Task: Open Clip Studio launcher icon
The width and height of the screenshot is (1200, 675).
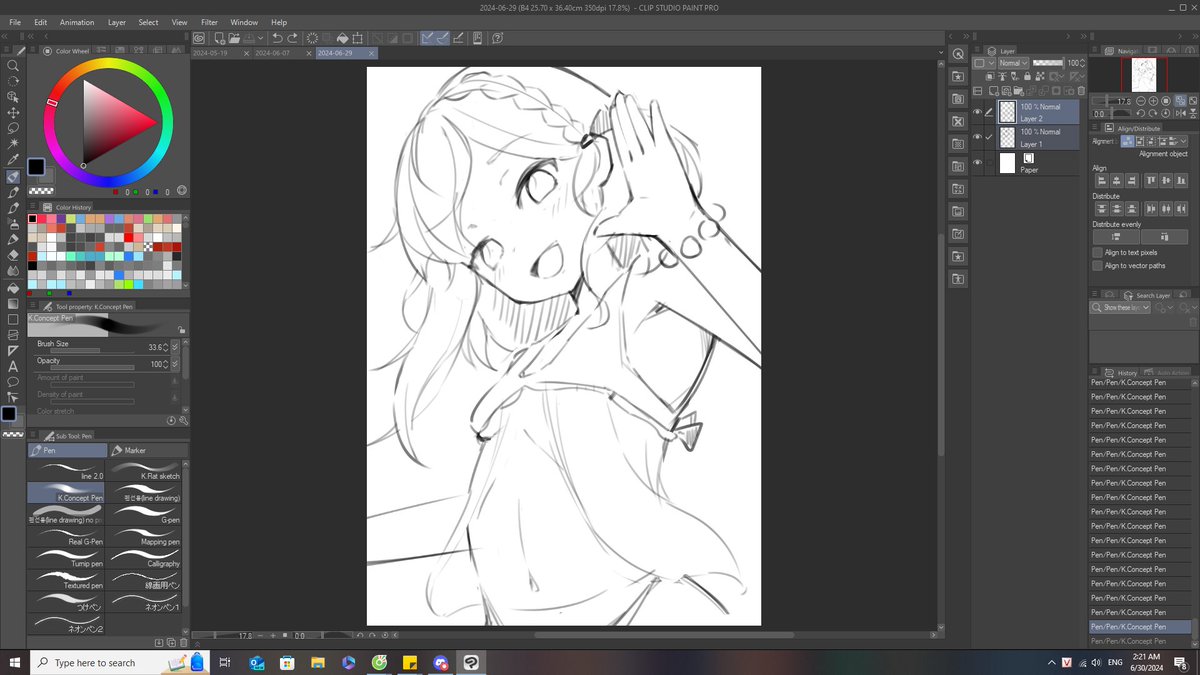Action: (x=199, y=38)
